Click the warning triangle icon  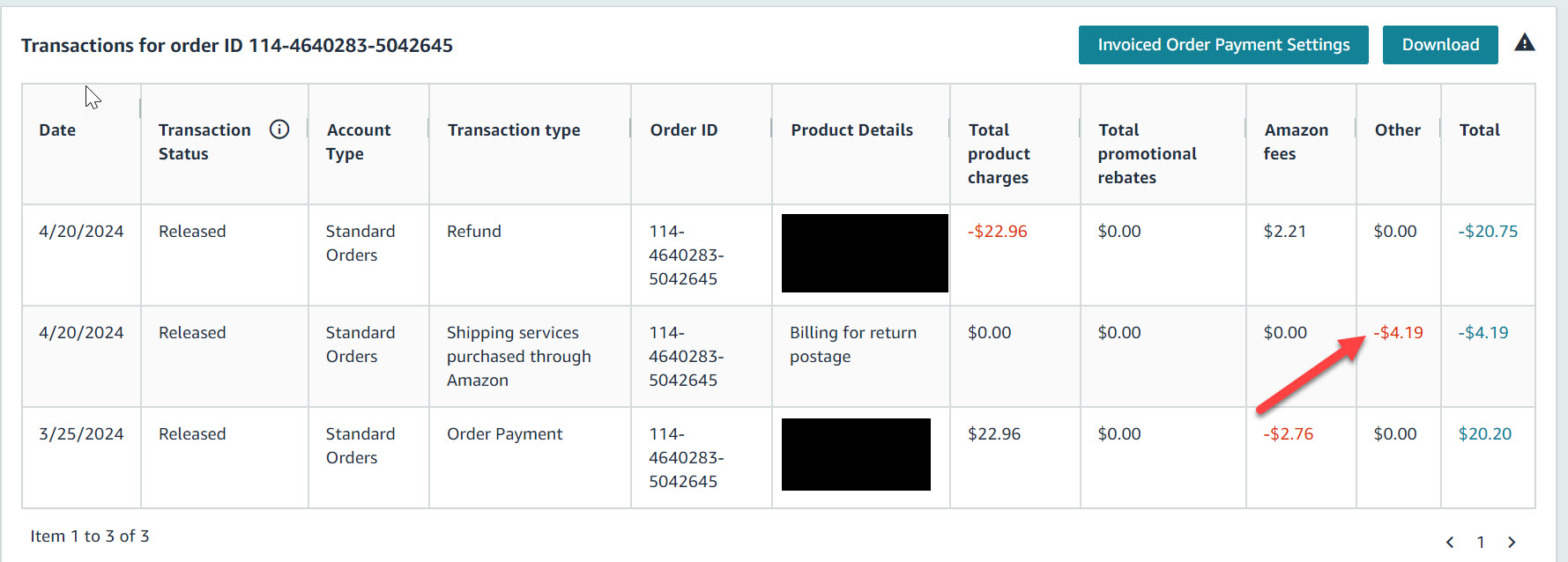tap(1525, 43)
